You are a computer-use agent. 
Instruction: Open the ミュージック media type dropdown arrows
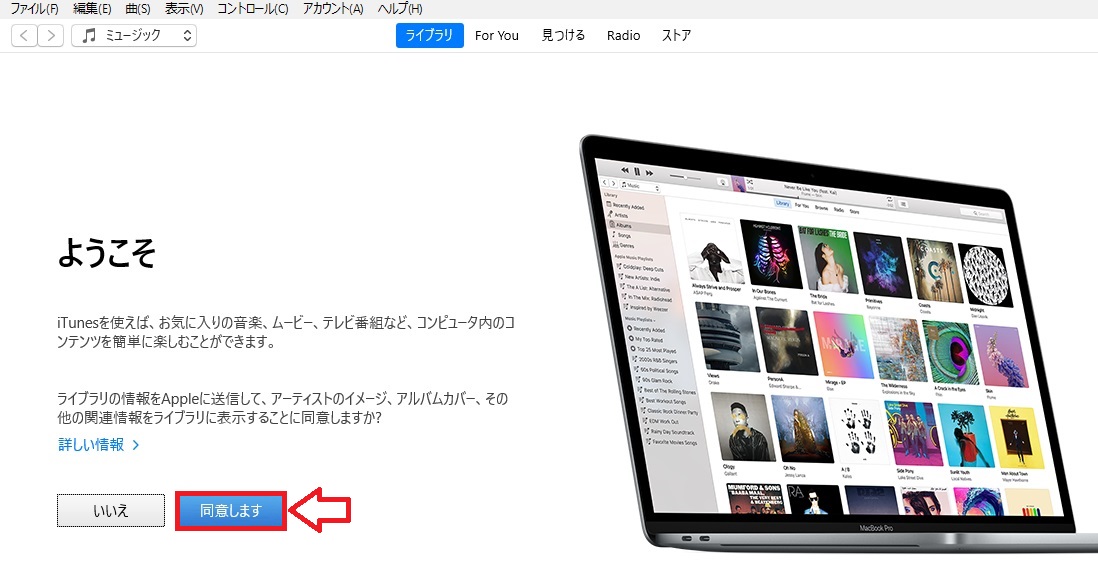(187, 36)
